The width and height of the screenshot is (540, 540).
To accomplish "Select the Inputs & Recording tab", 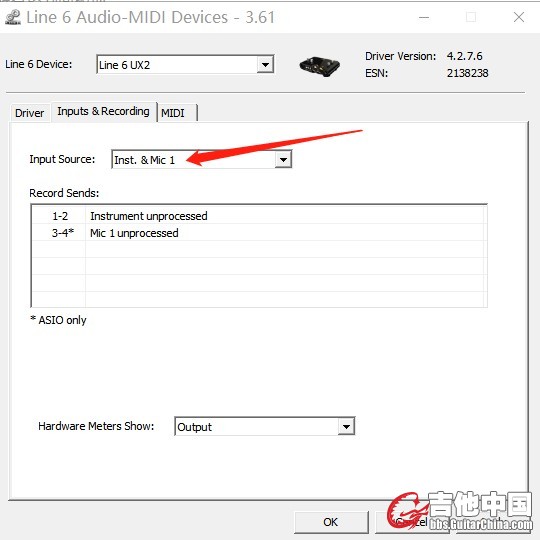I will [103, 111].
